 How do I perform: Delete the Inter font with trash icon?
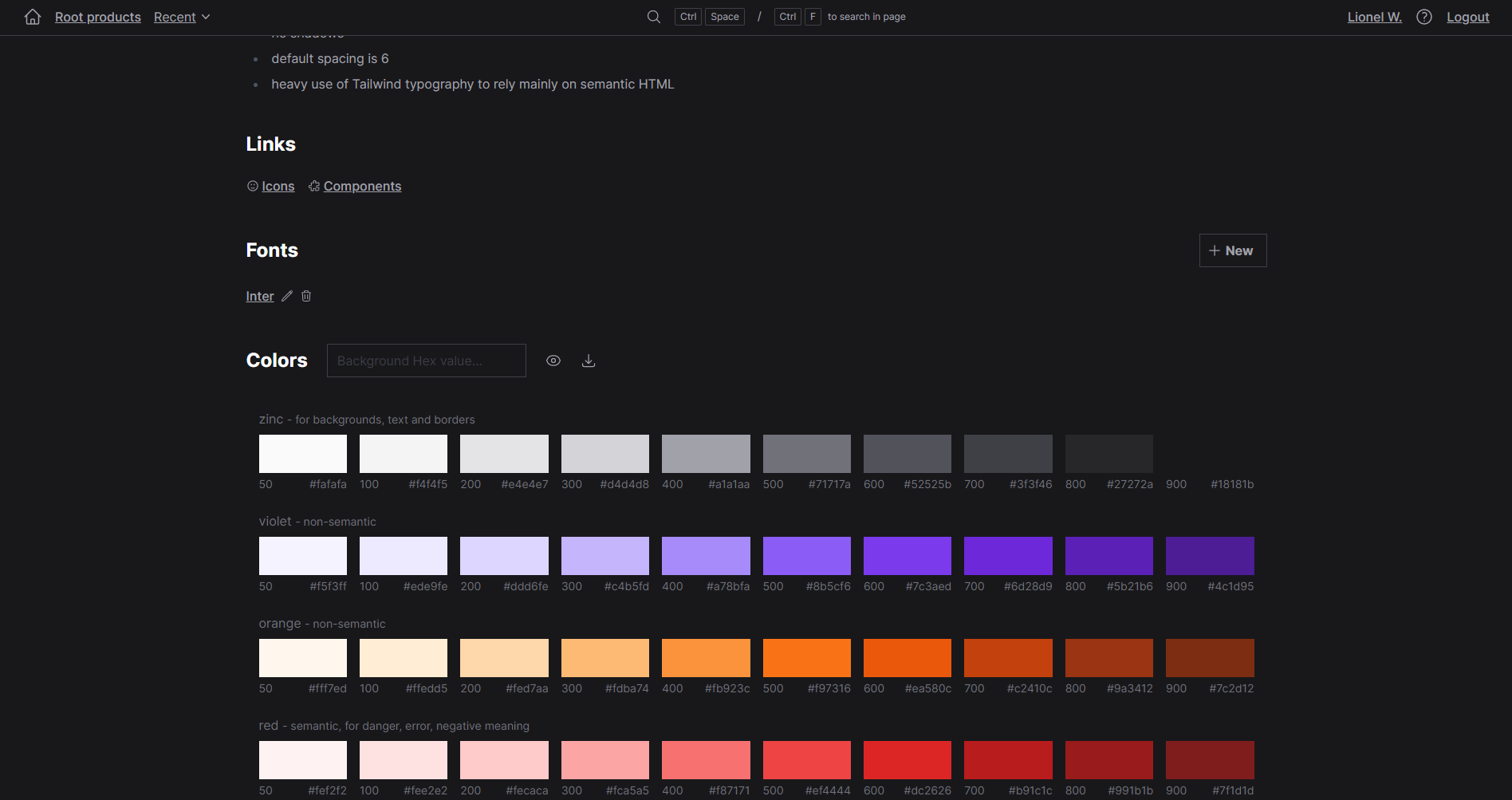pos(306,296)
